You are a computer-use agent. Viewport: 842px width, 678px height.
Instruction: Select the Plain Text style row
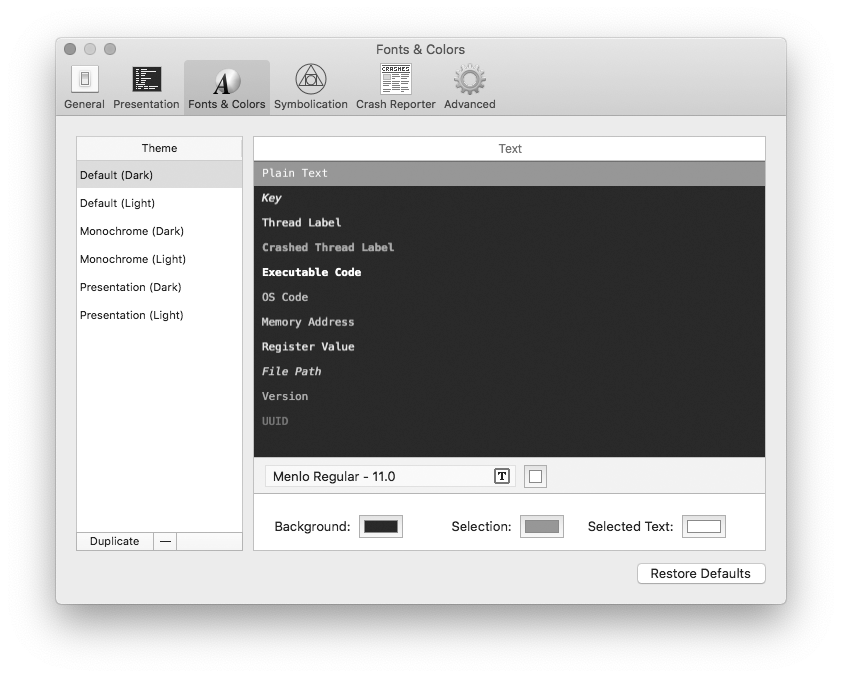pos(509,173)
